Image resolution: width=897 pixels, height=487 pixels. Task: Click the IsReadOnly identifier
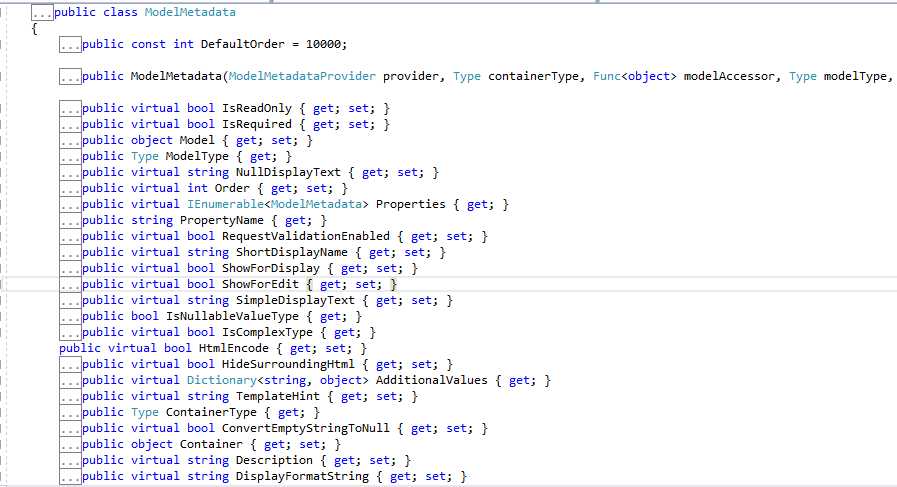[257, 108]
